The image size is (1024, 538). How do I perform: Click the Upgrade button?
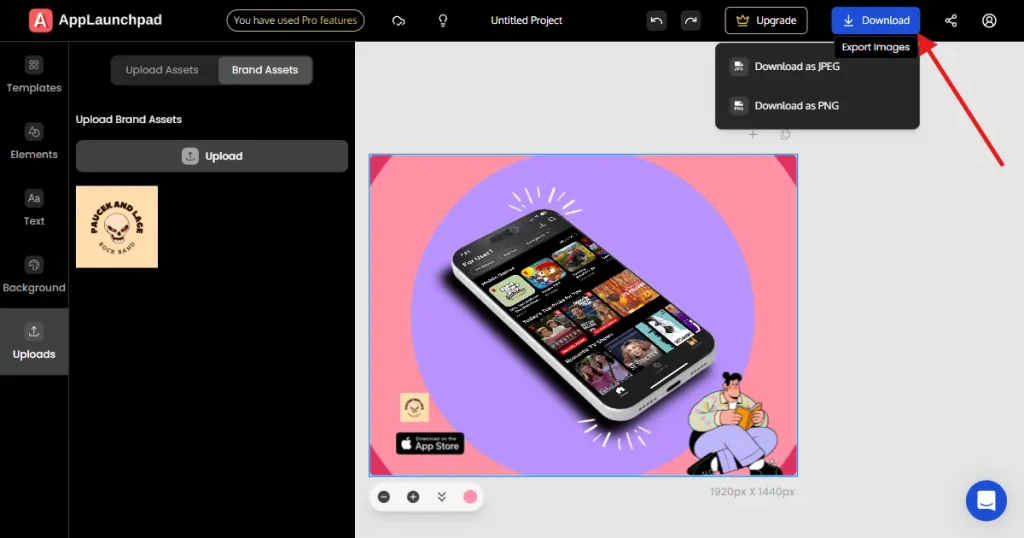coord(766,21)
